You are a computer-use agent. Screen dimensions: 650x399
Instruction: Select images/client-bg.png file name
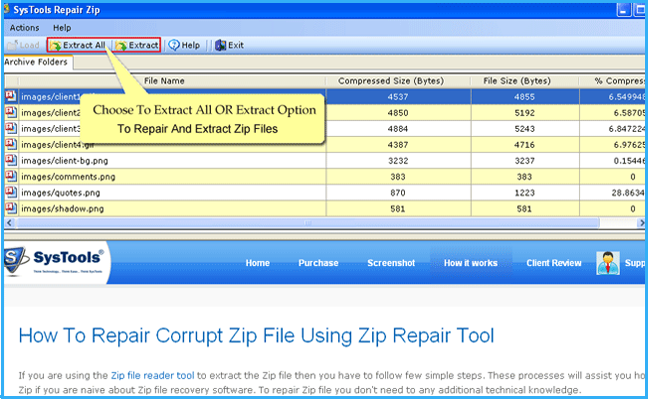tap(65, 161)
